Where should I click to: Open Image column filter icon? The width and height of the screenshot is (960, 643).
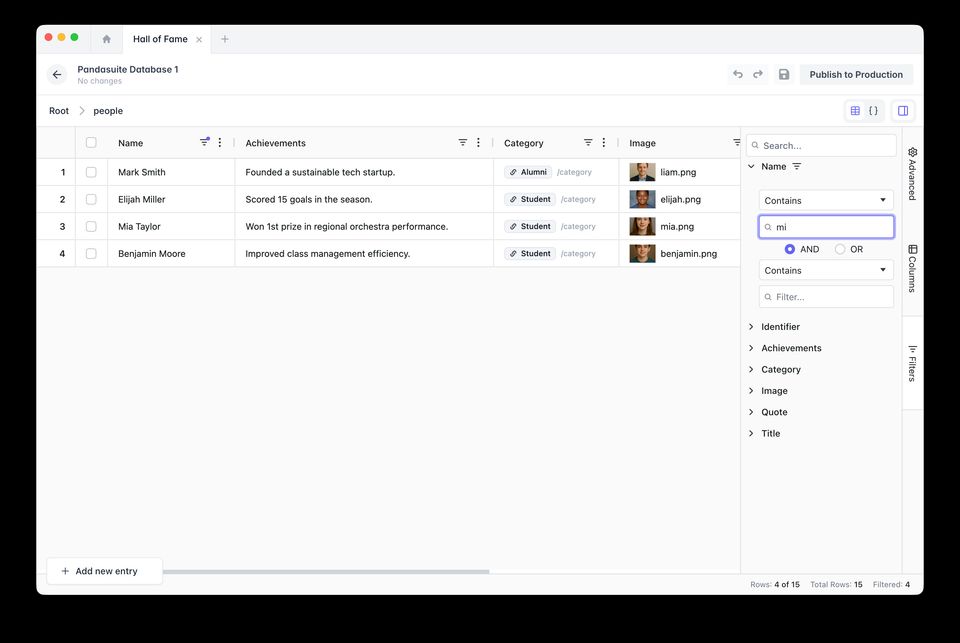coord(737,142)
